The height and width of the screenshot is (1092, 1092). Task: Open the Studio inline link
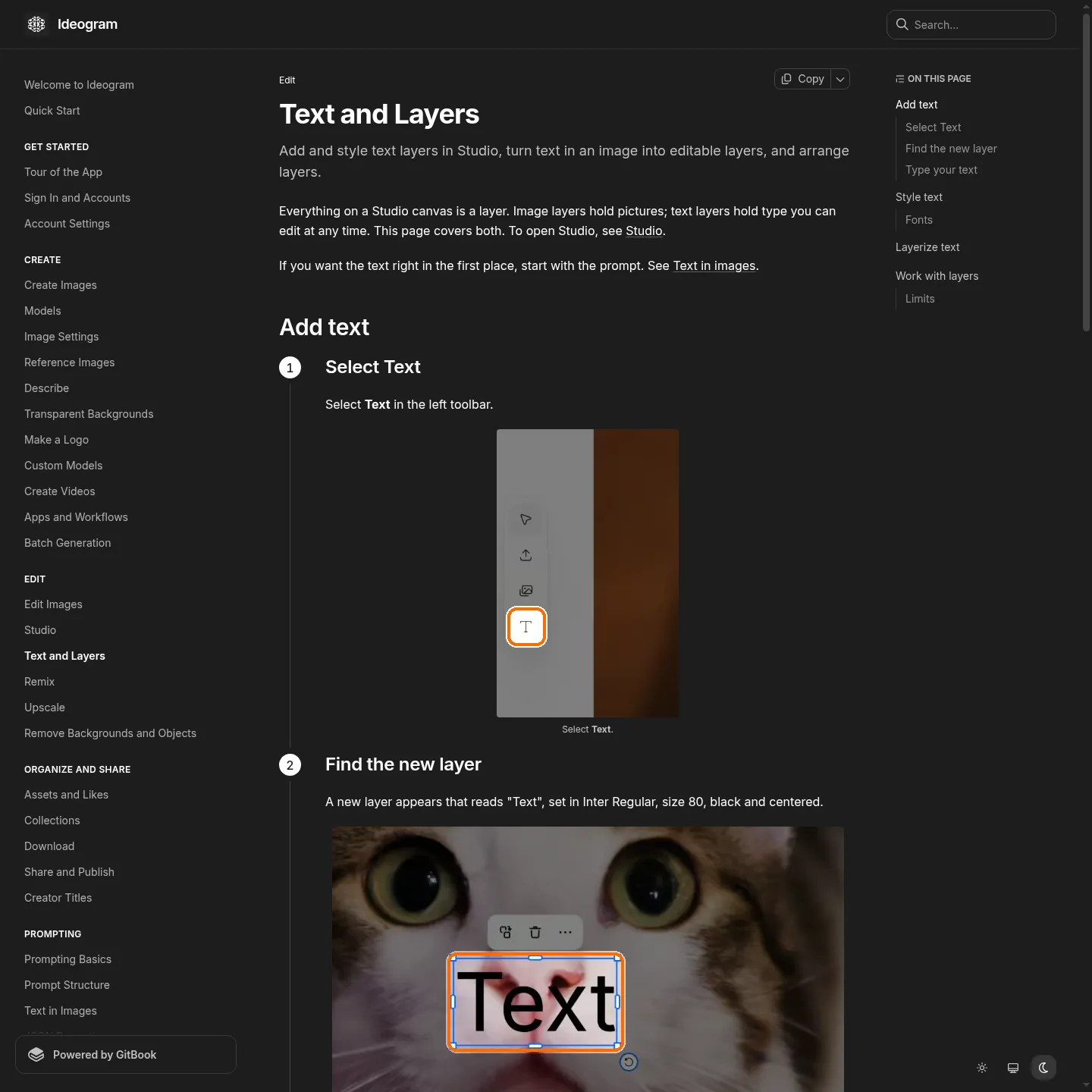click(x=644, y=231)
